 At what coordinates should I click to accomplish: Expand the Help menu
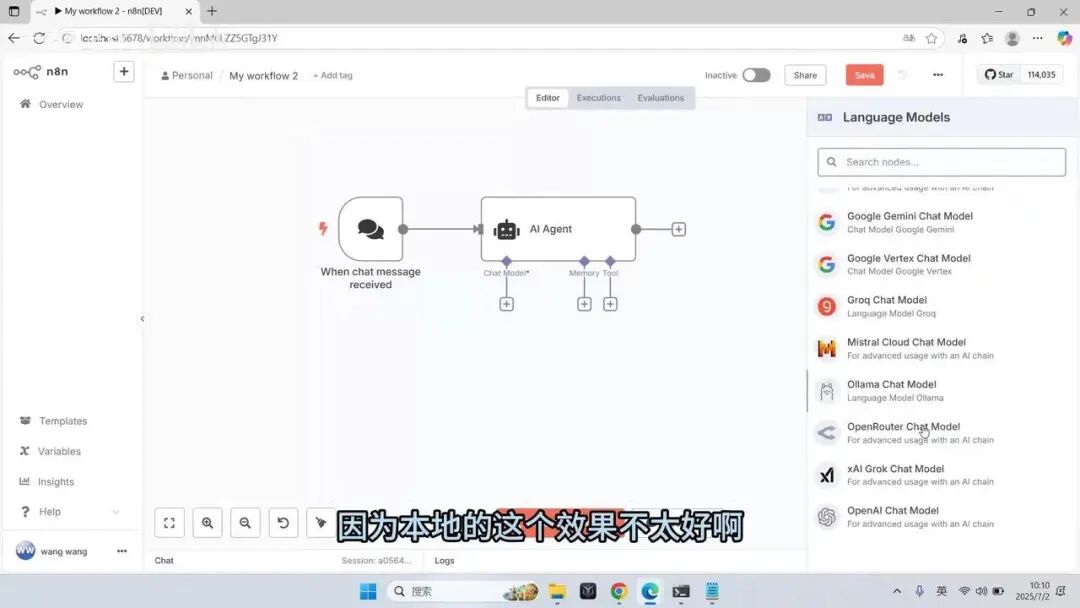[69, 512]
